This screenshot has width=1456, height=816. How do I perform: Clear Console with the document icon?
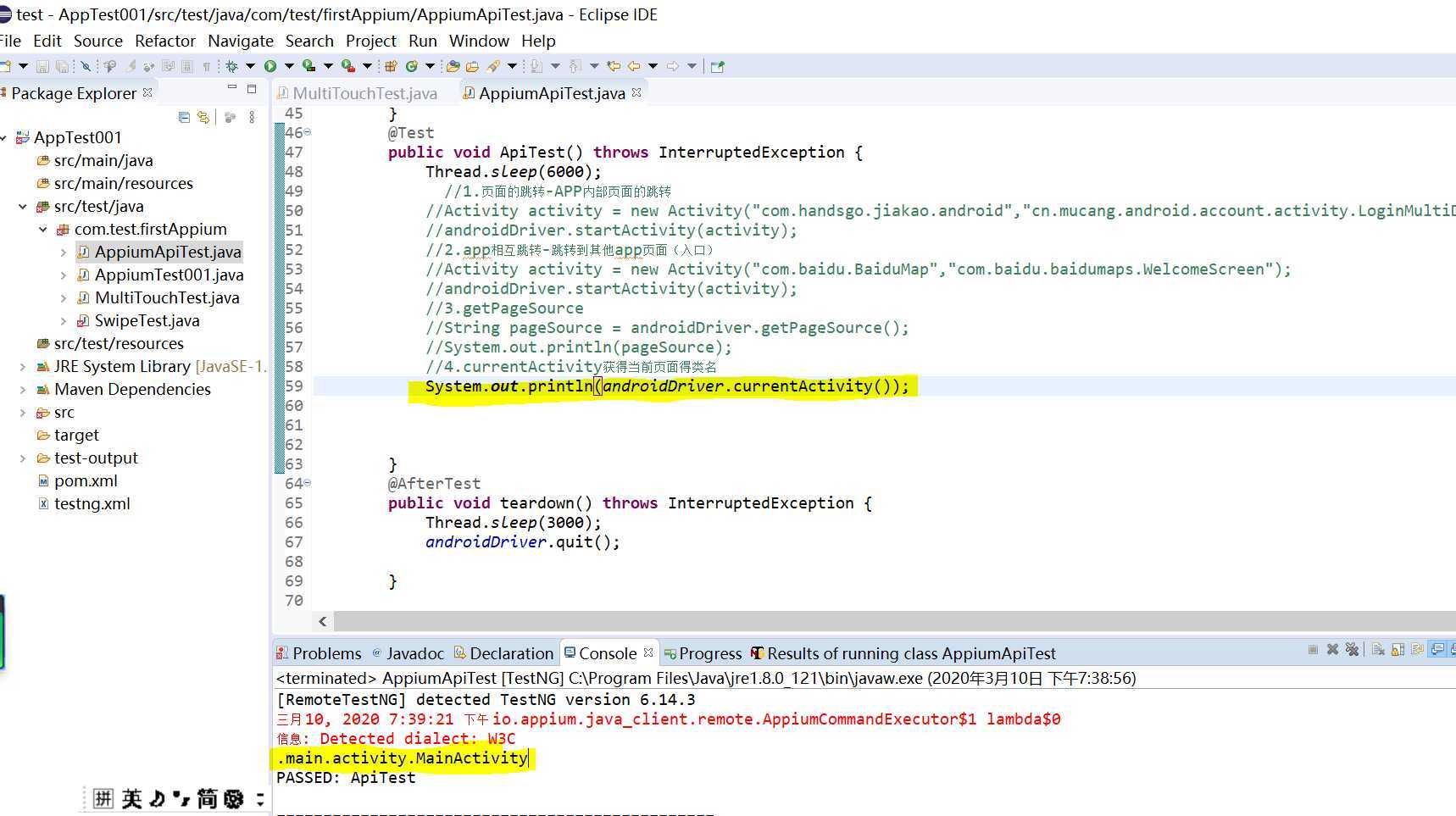[x=1379, y=649]
